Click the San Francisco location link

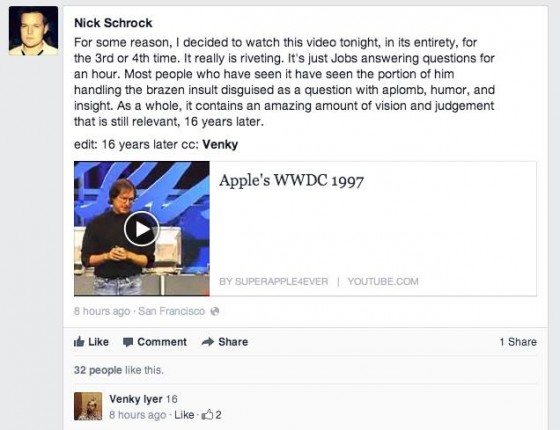pos(171,311)
